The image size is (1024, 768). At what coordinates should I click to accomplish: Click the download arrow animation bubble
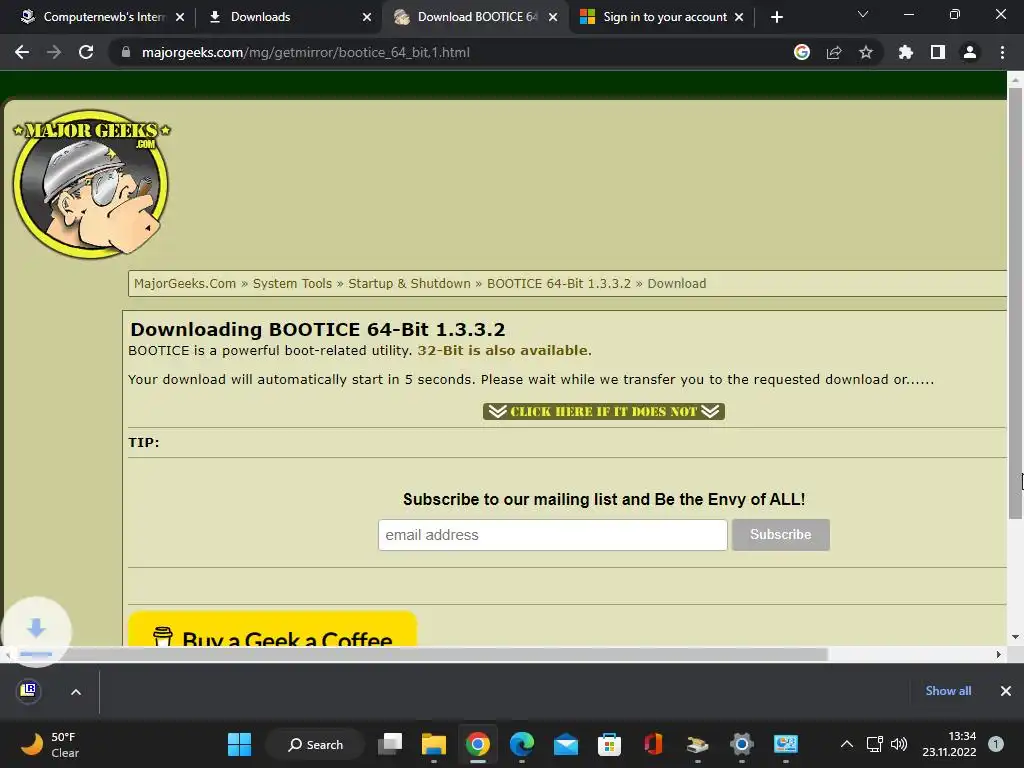coord(36,631)
